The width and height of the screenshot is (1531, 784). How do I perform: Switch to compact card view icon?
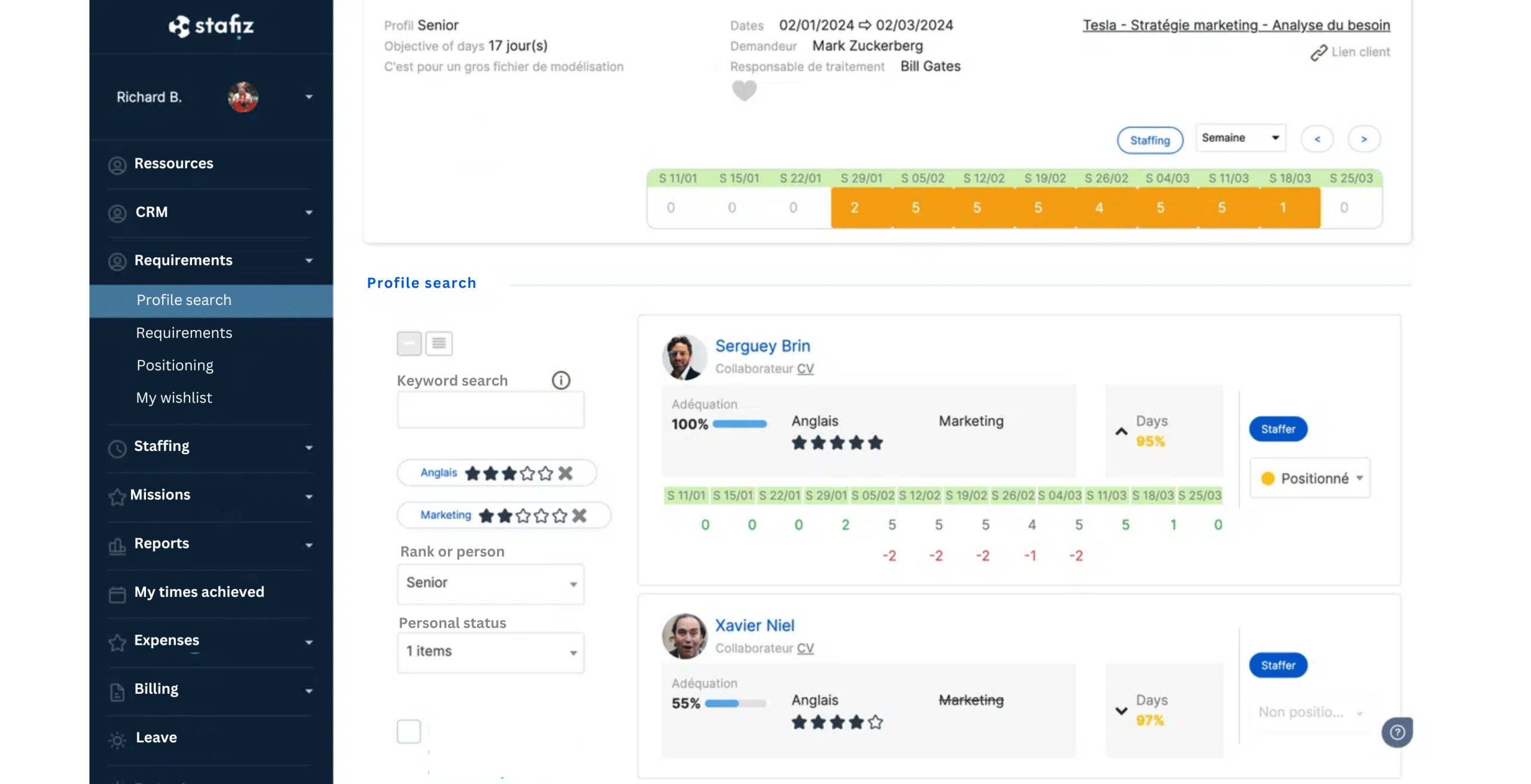pos(409,343)
